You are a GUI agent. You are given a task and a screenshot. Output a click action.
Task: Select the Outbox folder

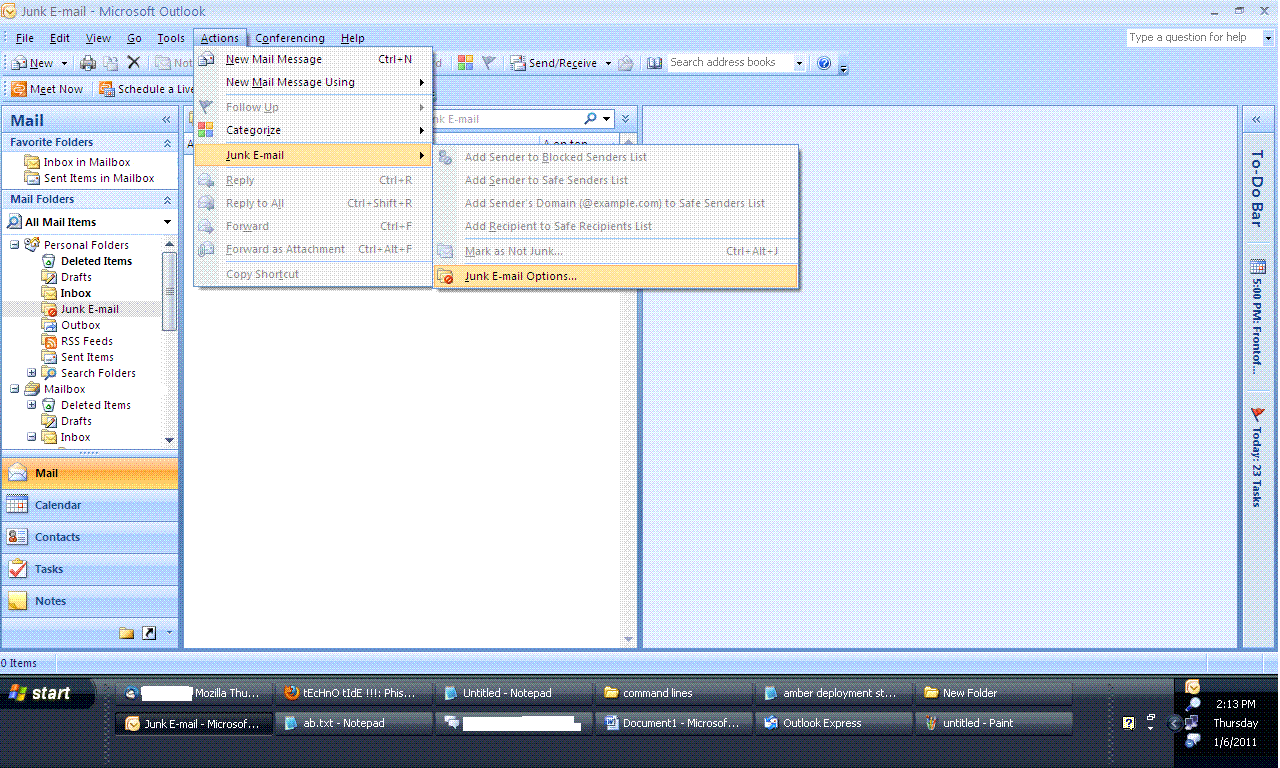[80, 325]
